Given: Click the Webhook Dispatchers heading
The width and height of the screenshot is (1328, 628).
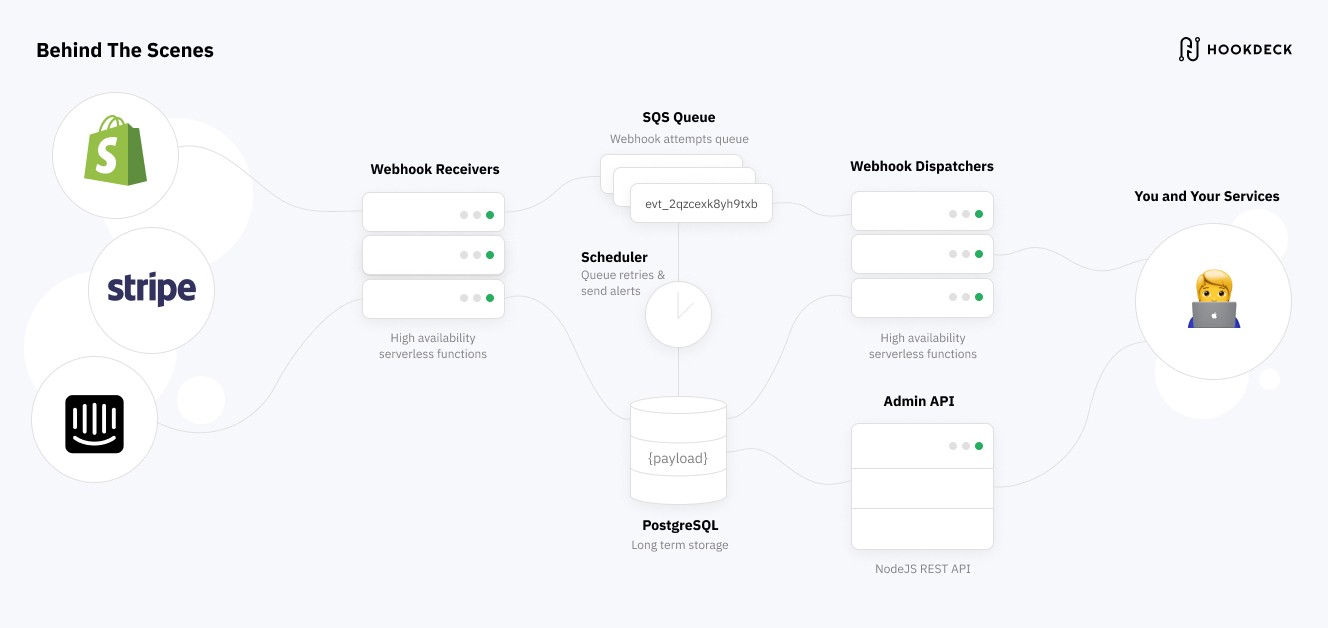Looking at the screenshot, I should point(922,166).
